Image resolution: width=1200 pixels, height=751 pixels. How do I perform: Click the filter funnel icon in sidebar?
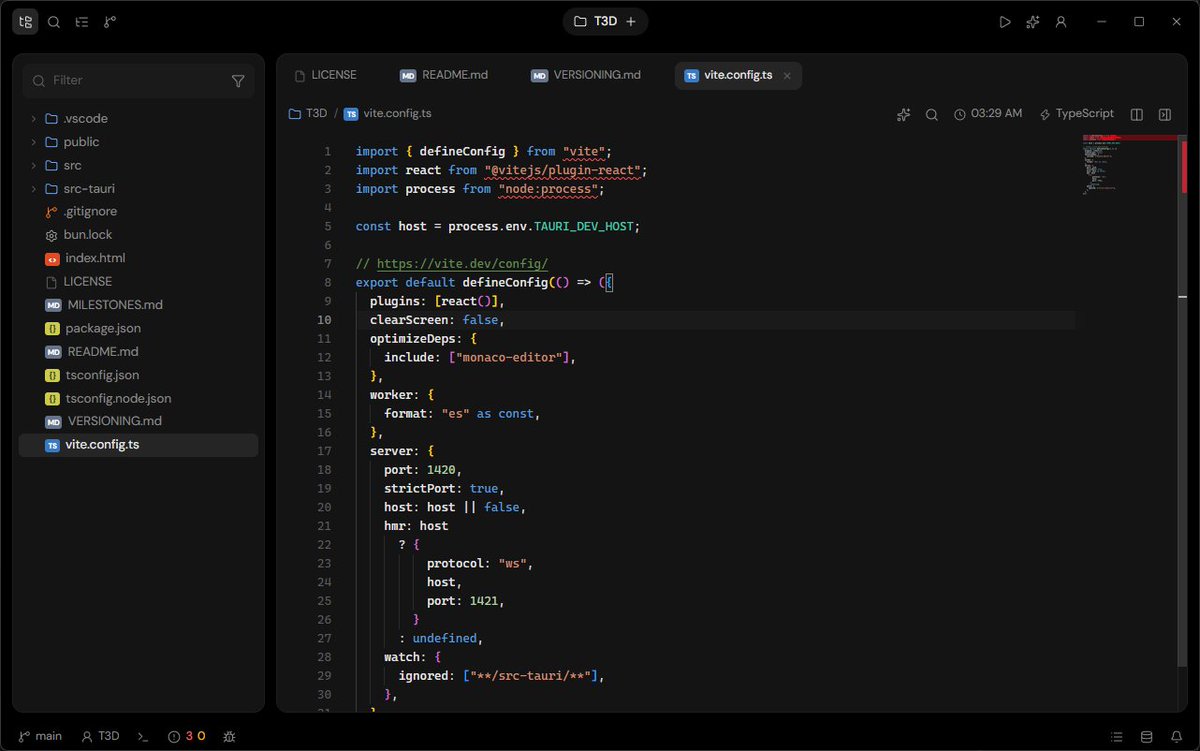(238, 81)
